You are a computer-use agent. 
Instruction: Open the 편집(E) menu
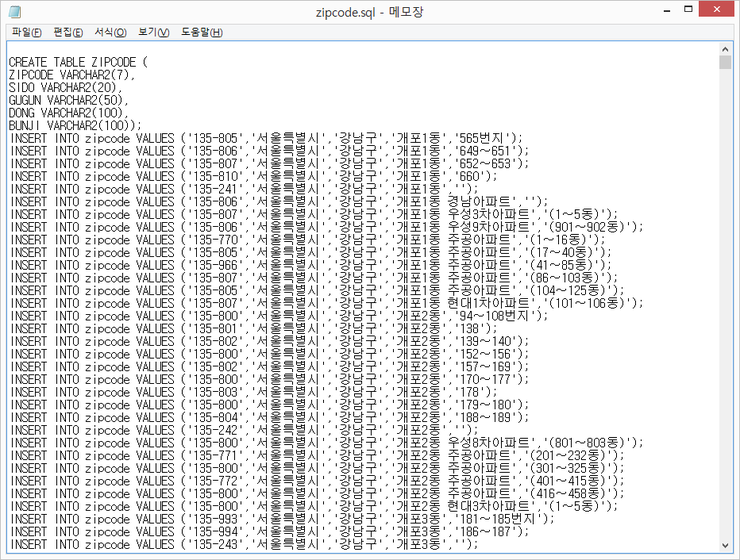(68, 32)
